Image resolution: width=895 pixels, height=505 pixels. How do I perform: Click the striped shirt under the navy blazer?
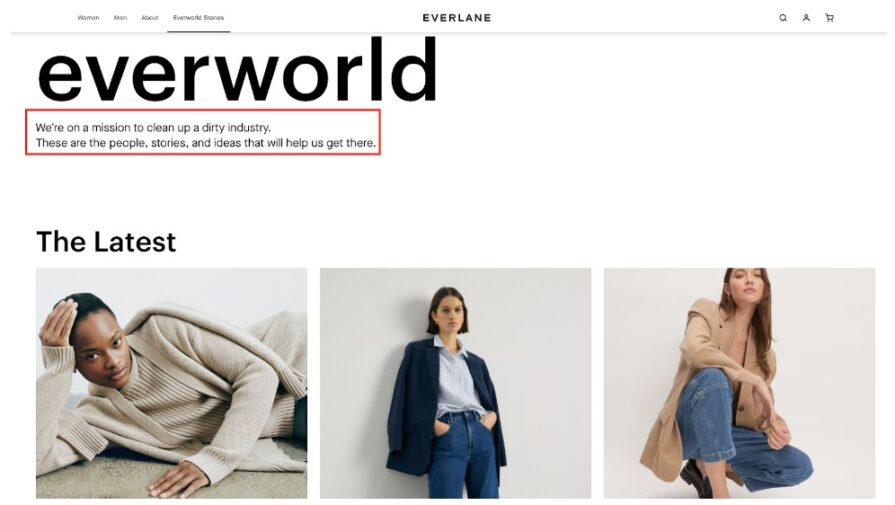[x=457, y=377]
